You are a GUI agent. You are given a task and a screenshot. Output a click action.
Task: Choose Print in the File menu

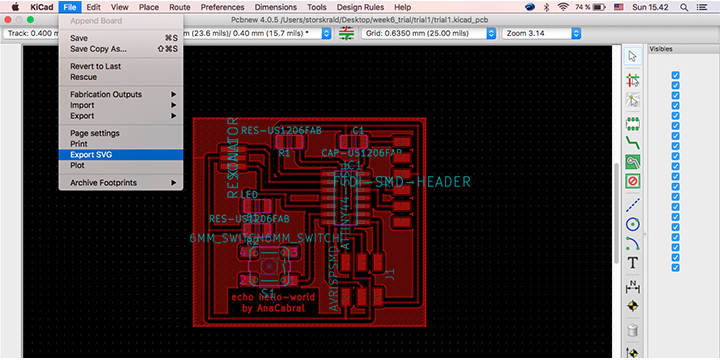coord(121,144)
